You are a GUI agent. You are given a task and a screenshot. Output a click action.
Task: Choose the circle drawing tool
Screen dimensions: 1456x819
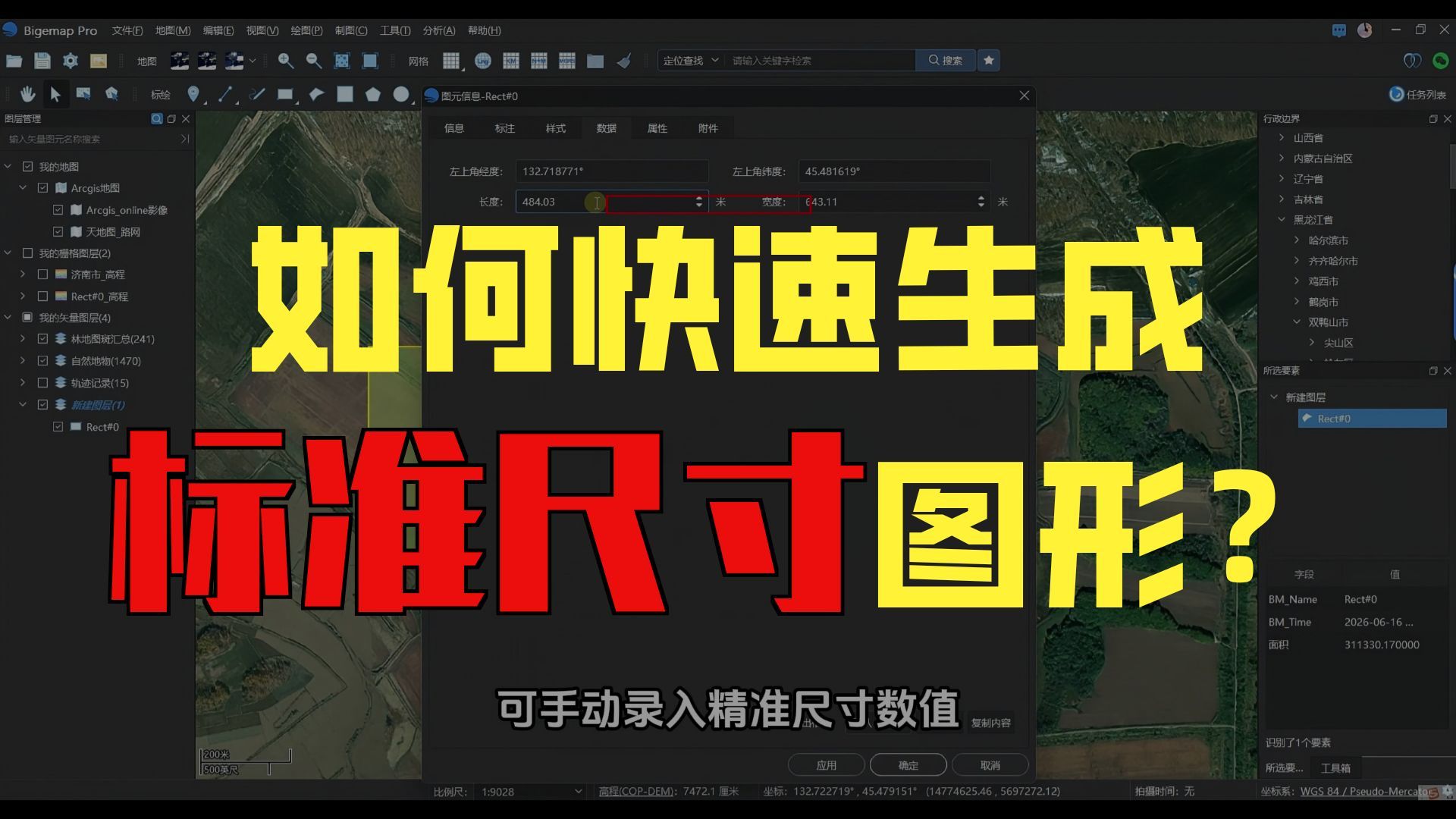click(x=401, y=94)
